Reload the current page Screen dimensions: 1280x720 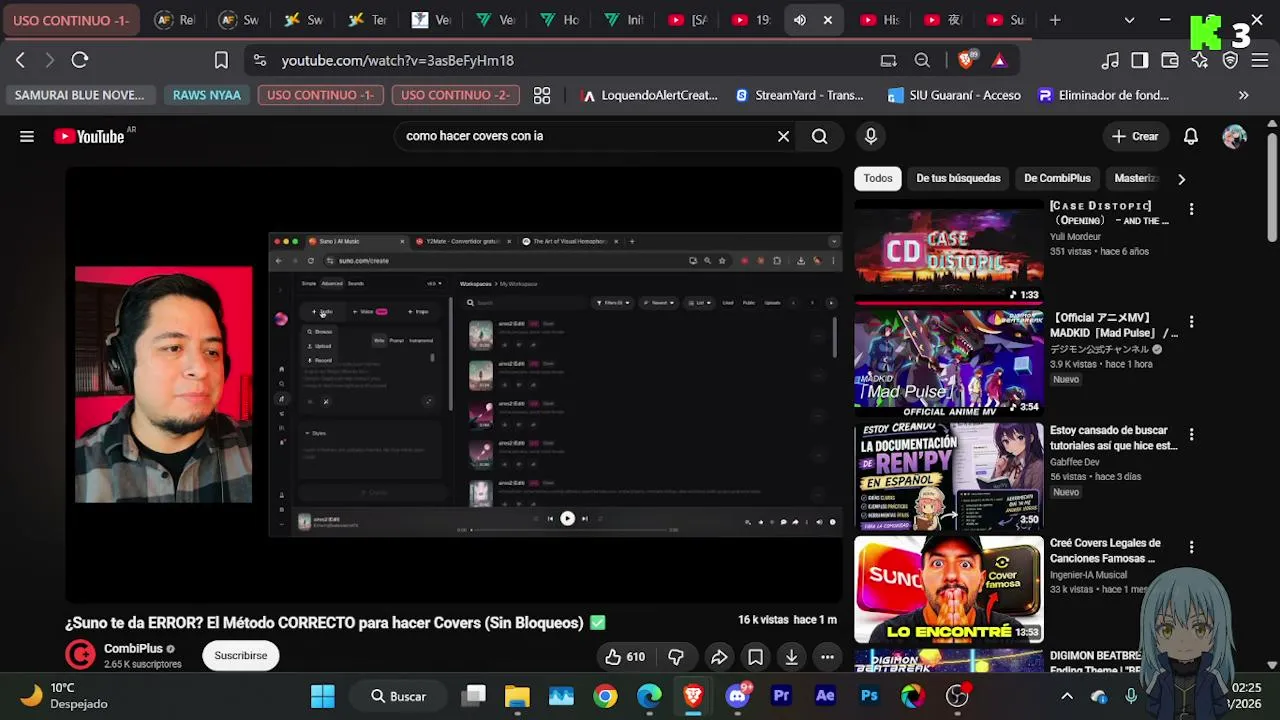click(80, 60)
